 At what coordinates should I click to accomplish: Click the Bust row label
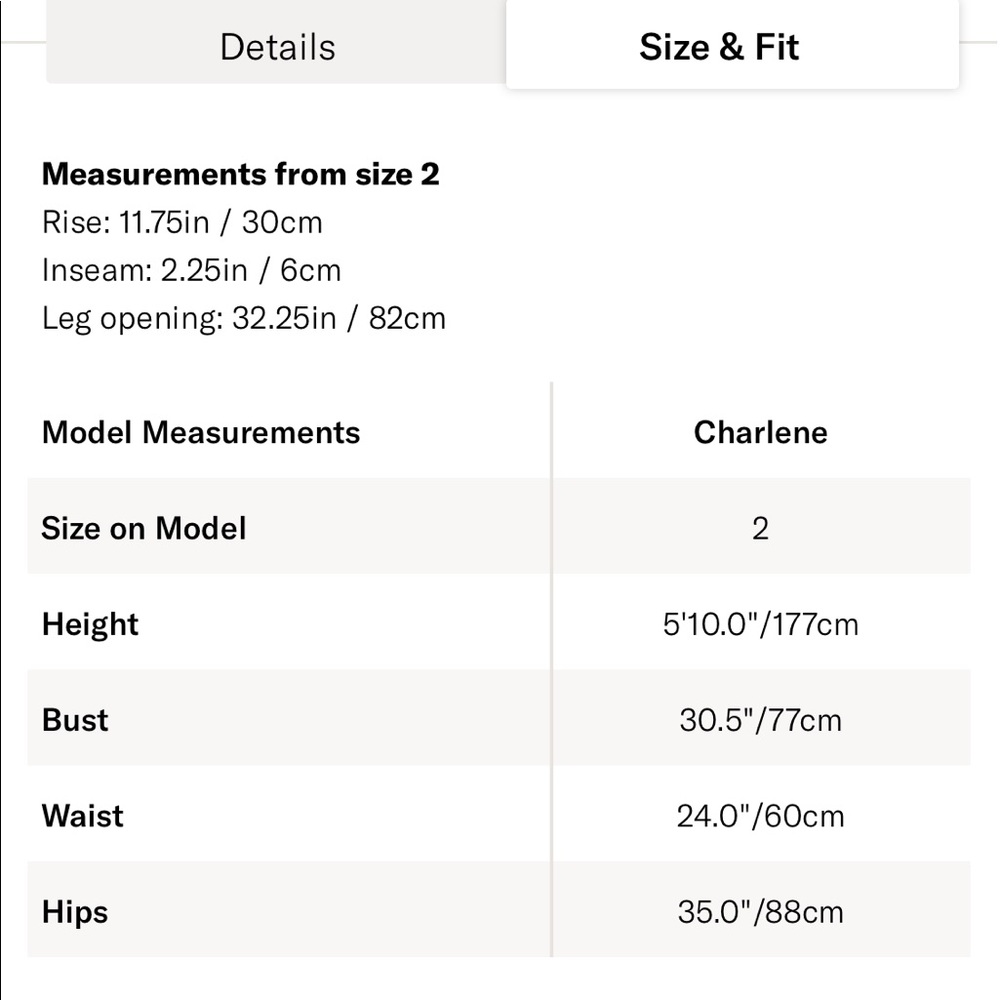coord(75,719)
